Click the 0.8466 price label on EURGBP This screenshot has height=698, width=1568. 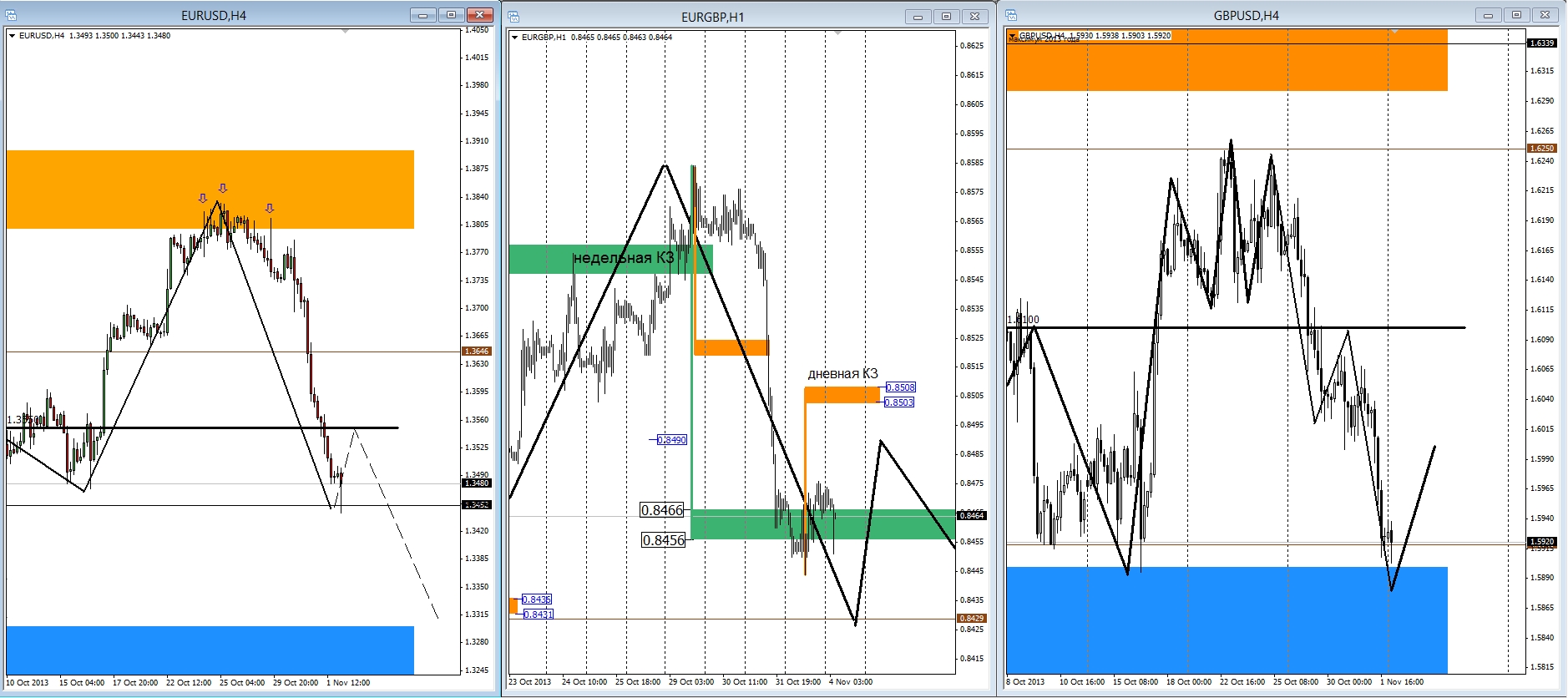[x=662, y=510]
